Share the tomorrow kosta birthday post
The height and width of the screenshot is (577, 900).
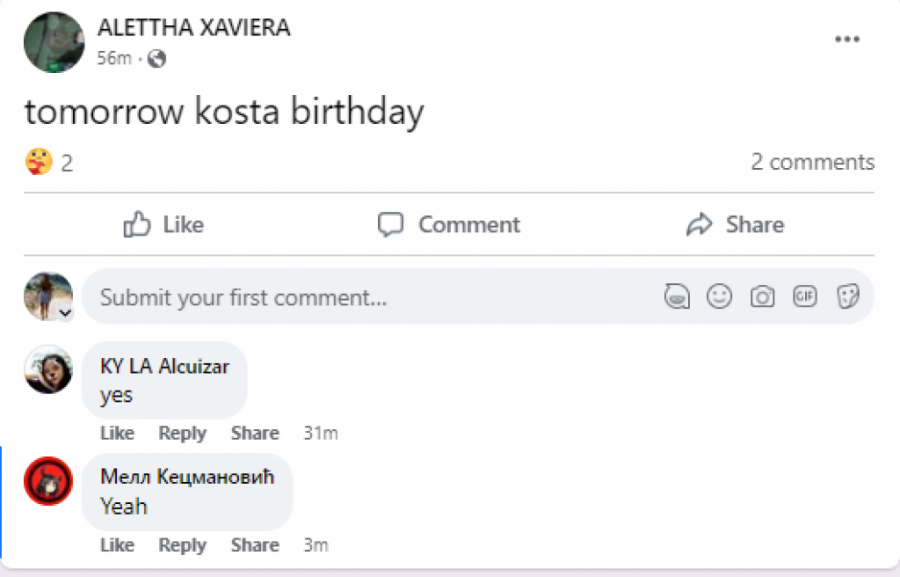coord(735,225)
